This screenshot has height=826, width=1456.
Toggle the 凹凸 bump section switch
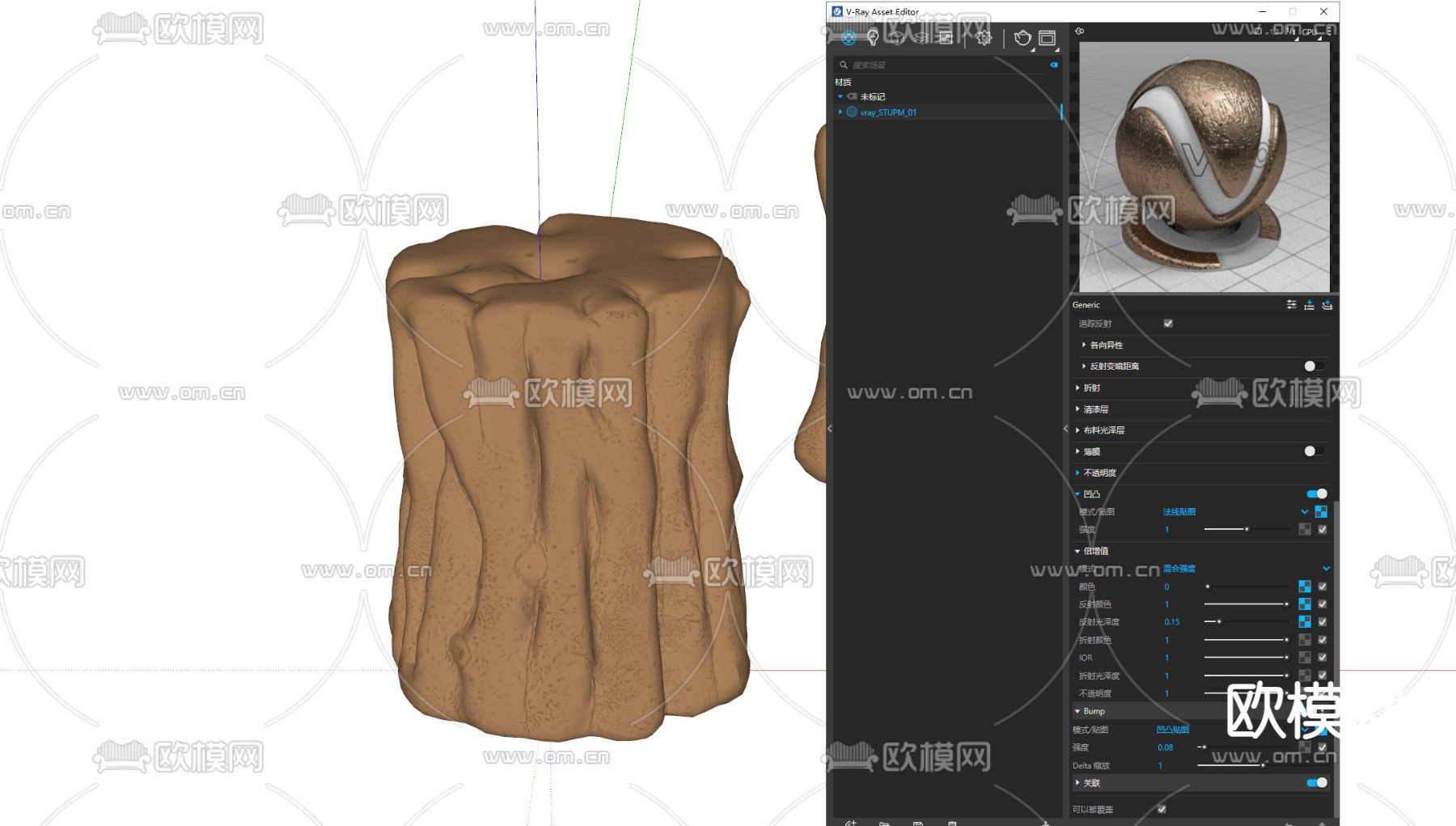point(1316,493)
